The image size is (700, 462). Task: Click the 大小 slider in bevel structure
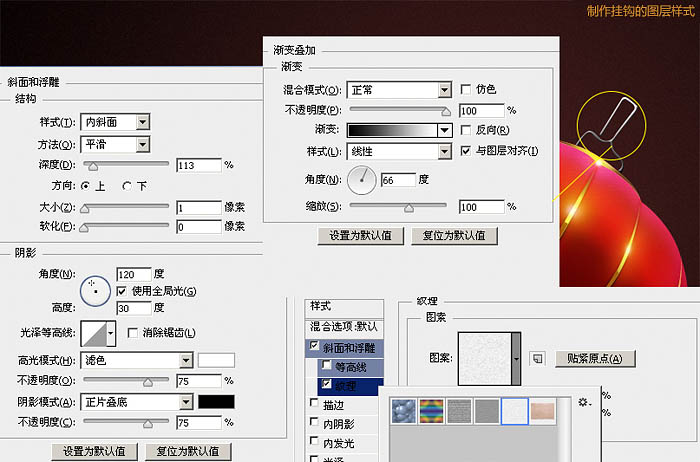click(x=126, y=207)
